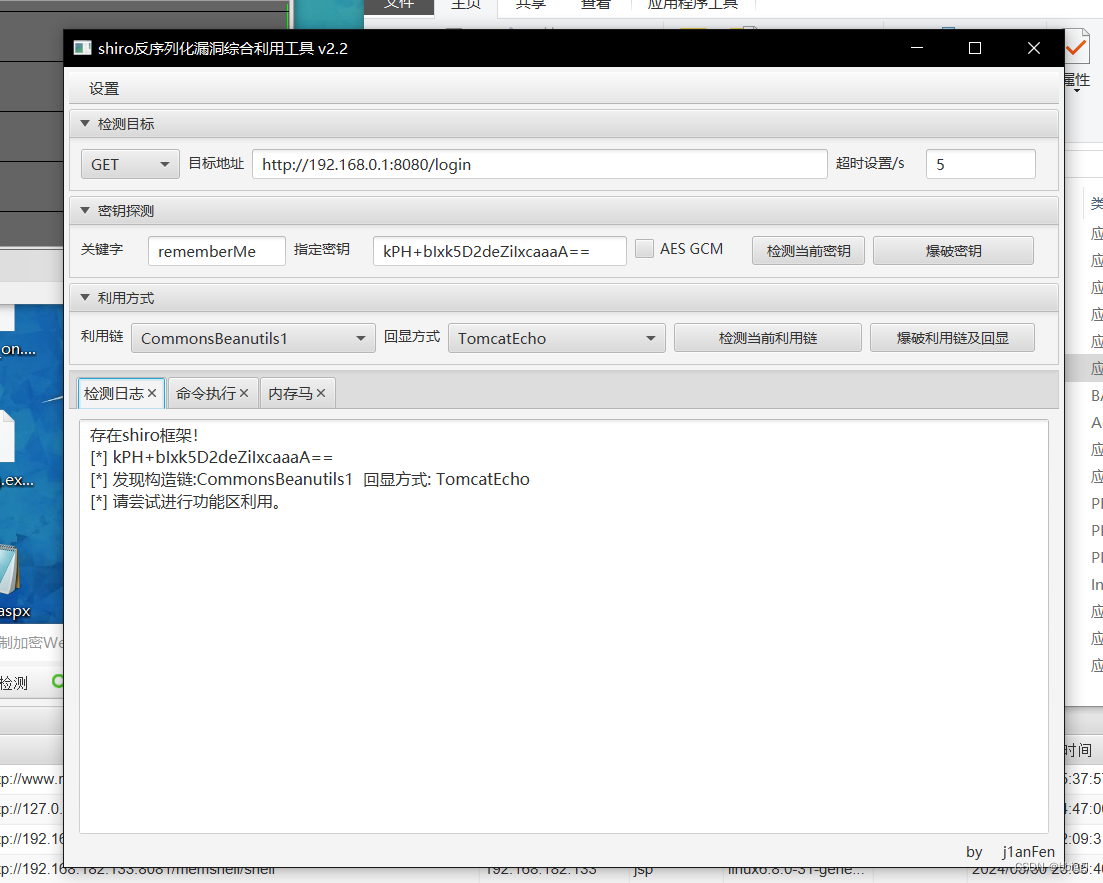The width and height of the screenshot is (1103, 883).
Task: Switch to the 命令执行 tab
Action: (205, 393)
